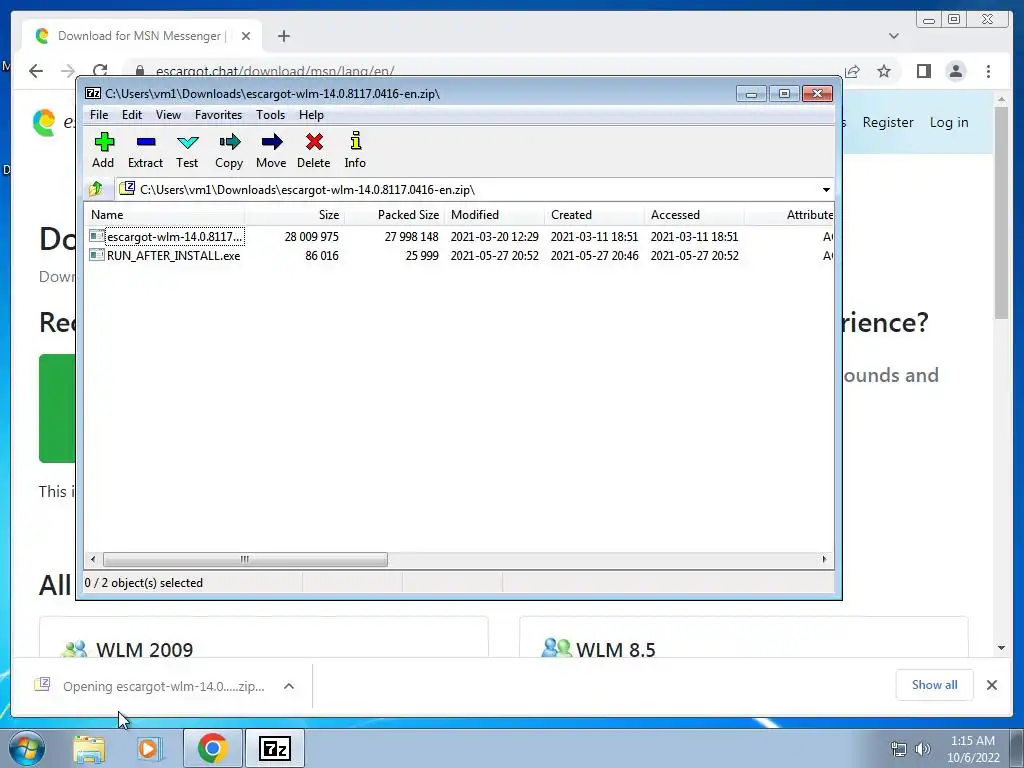Click the Chrome address bar URL
The image size is (1024, 768).
[275, 71]
